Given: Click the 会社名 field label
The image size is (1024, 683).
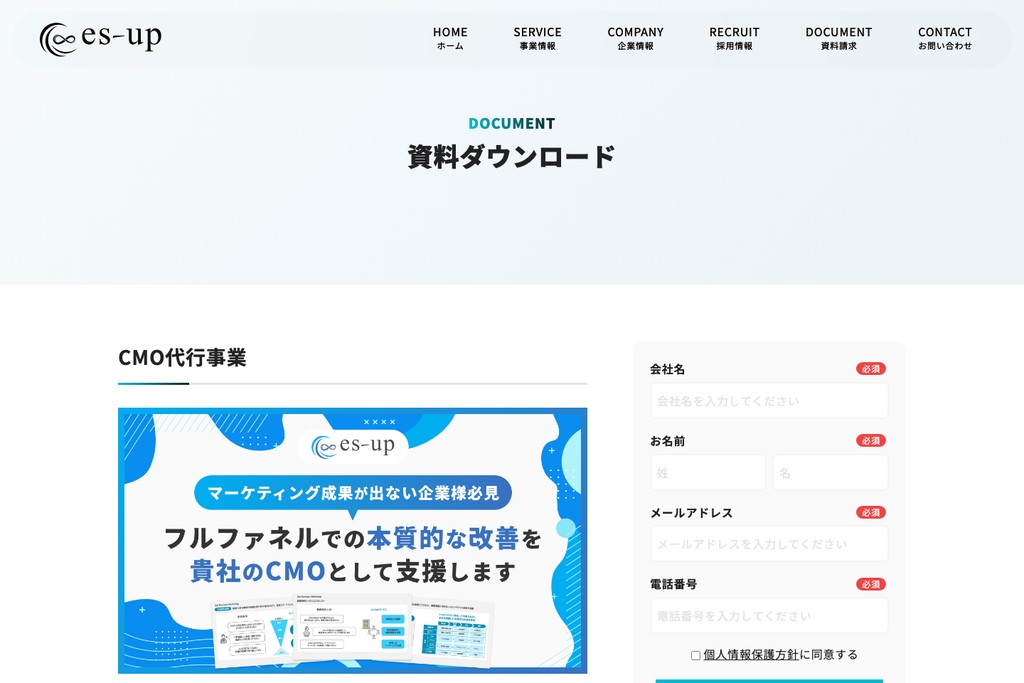Looking at the screenshot, I should click(667, 369).
